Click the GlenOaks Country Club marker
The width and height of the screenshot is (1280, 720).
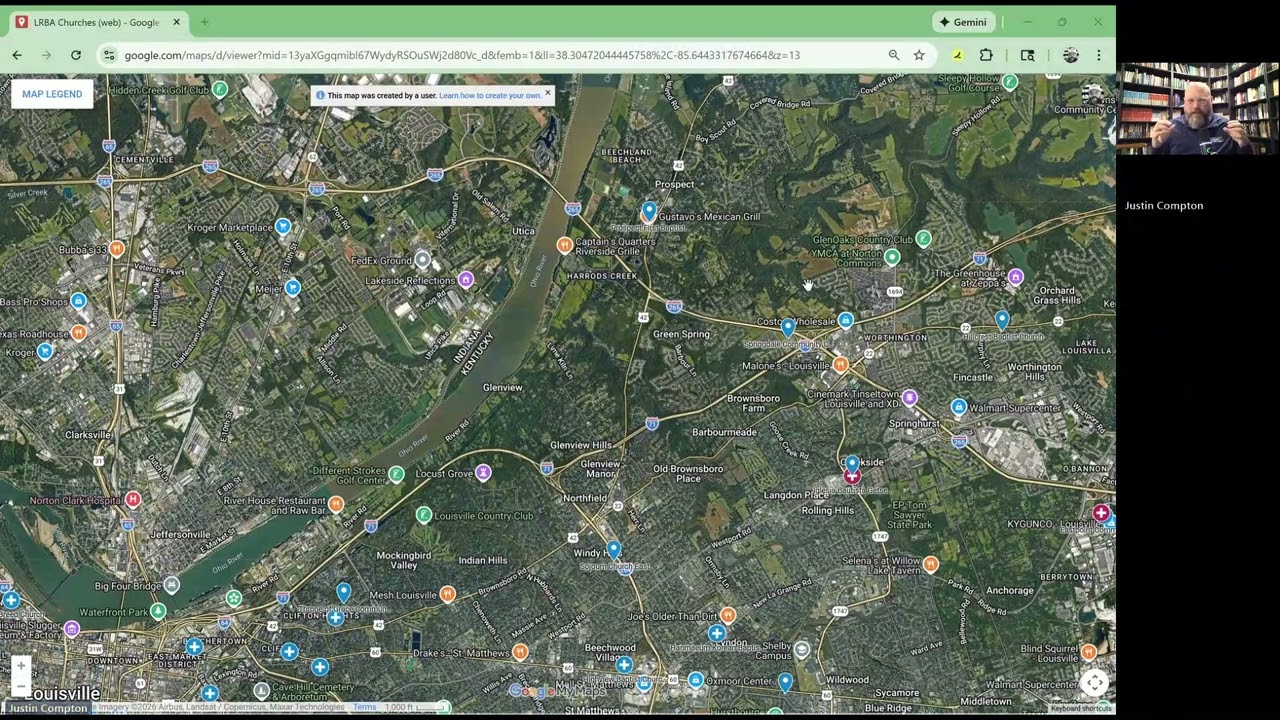pos(924,238)
